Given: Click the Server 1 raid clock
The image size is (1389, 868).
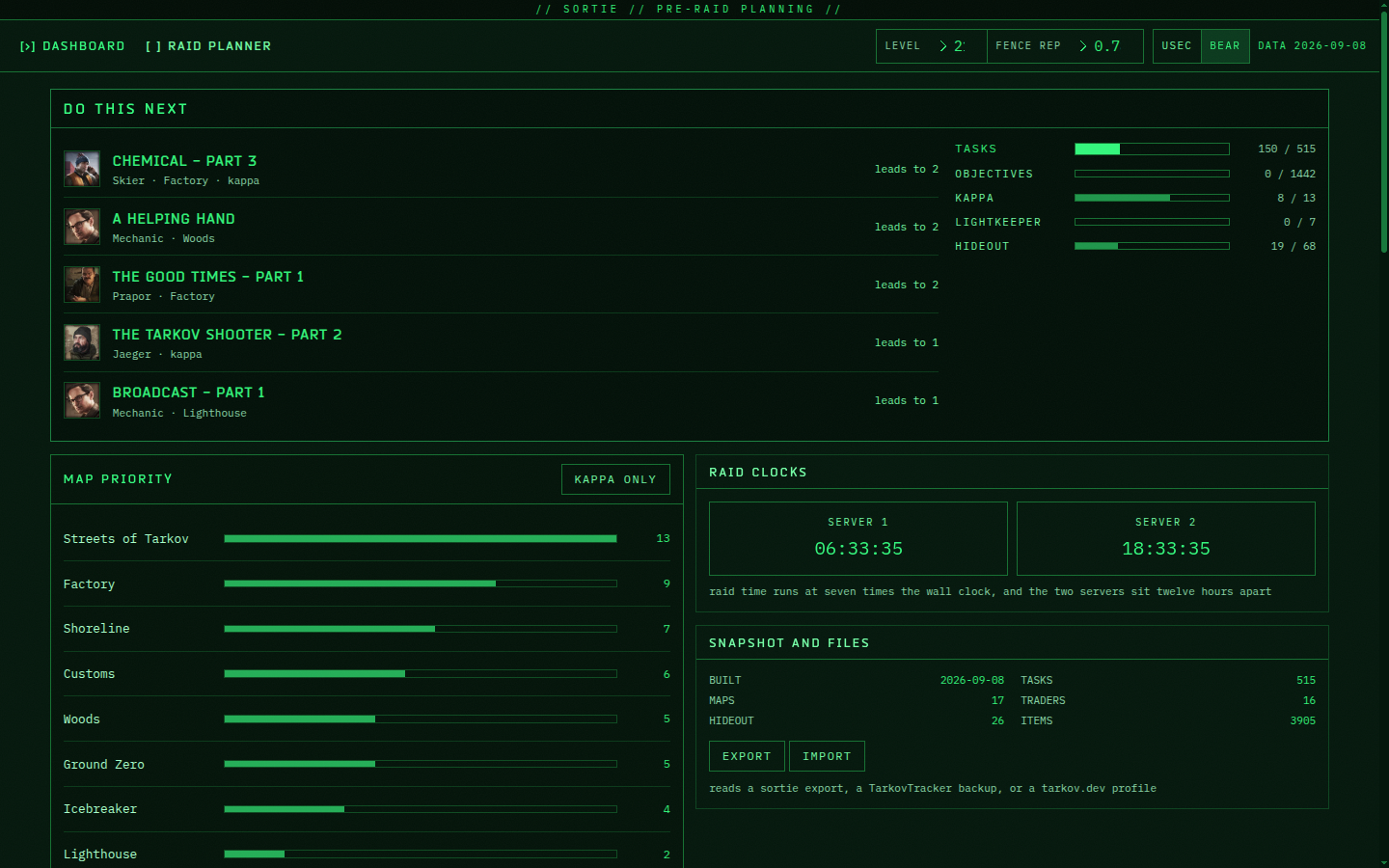Looking at the screenshot, I should pyautogui.click(x=858, y=538).
